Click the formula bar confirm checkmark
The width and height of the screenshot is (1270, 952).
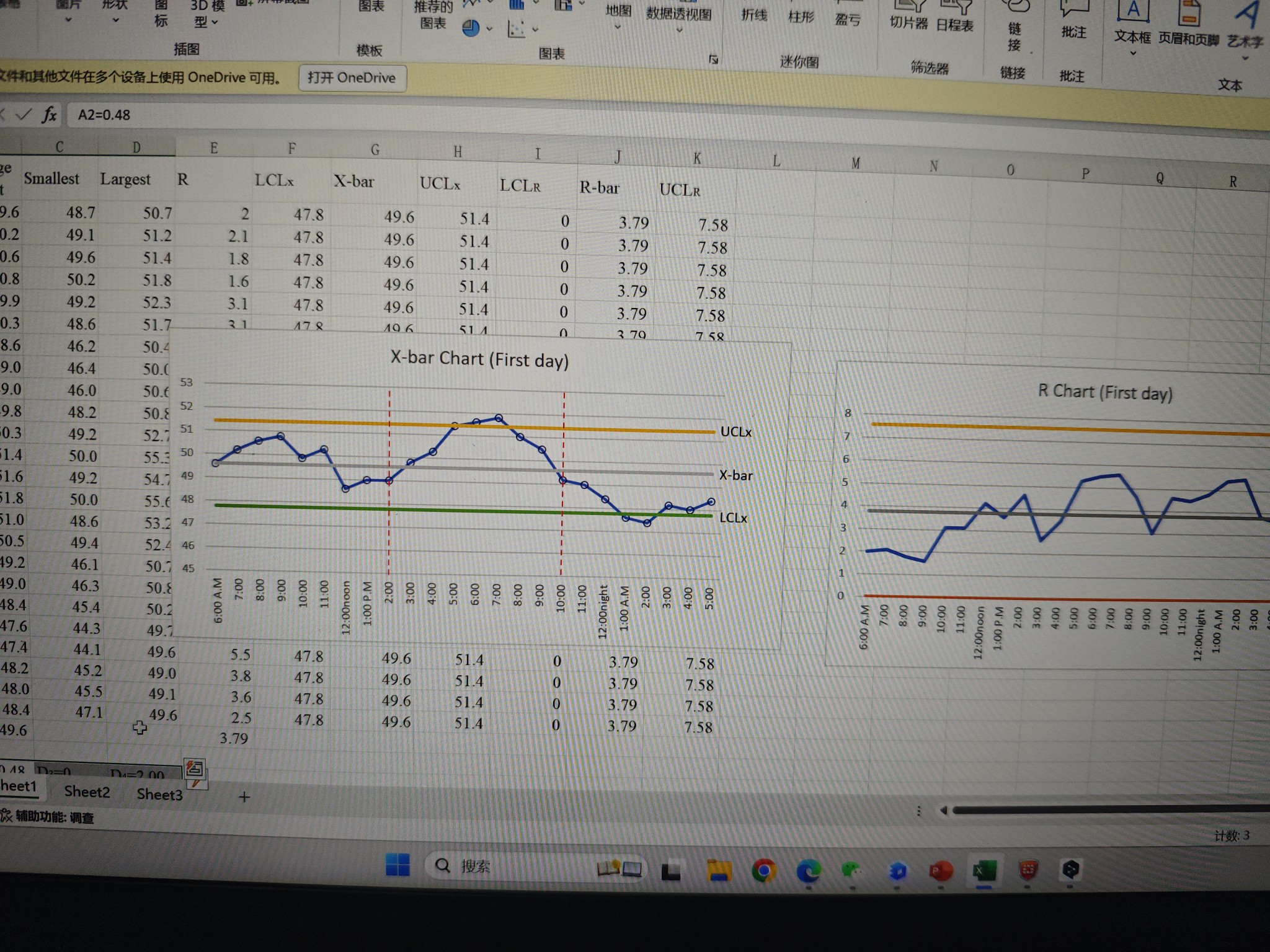(x=24, y=114)
